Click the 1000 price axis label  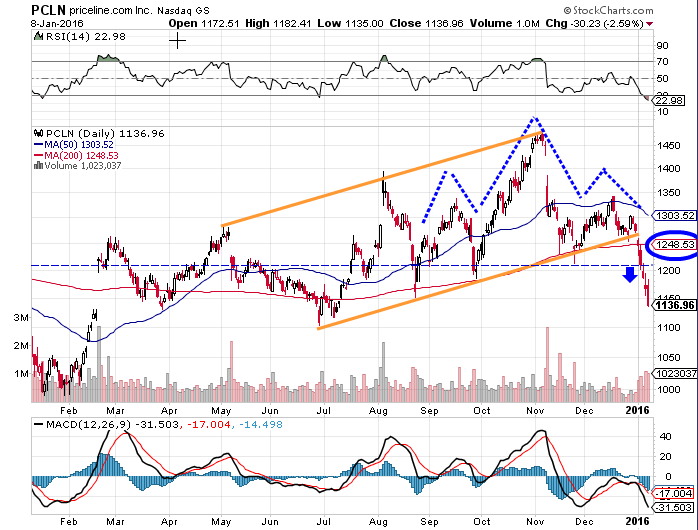click(x=669, y=390)
